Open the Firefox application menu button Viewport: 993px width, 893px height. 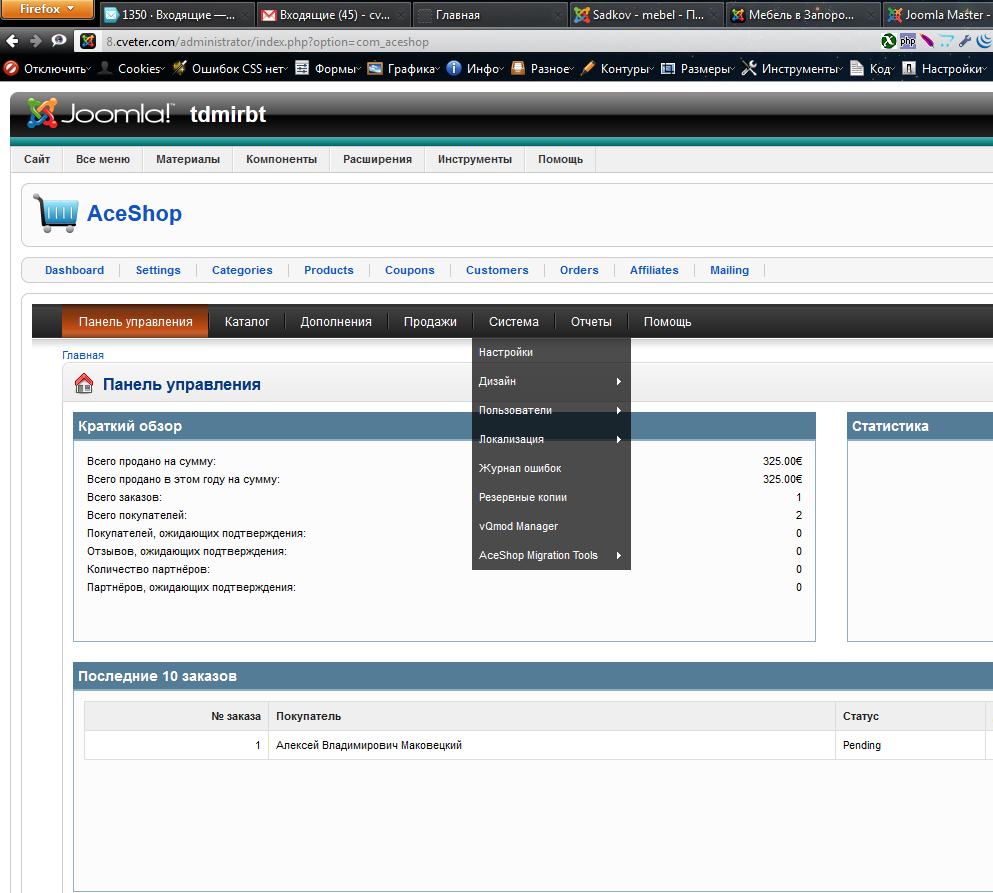47,9
